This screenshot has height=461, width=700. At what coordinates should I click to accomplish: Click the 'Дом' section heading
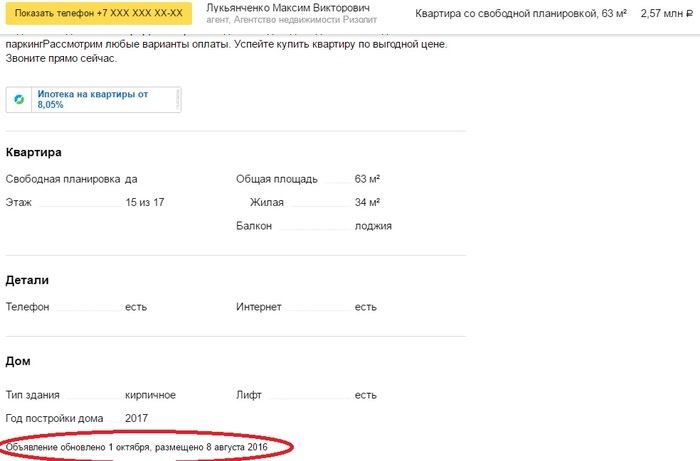click(18, 361)
